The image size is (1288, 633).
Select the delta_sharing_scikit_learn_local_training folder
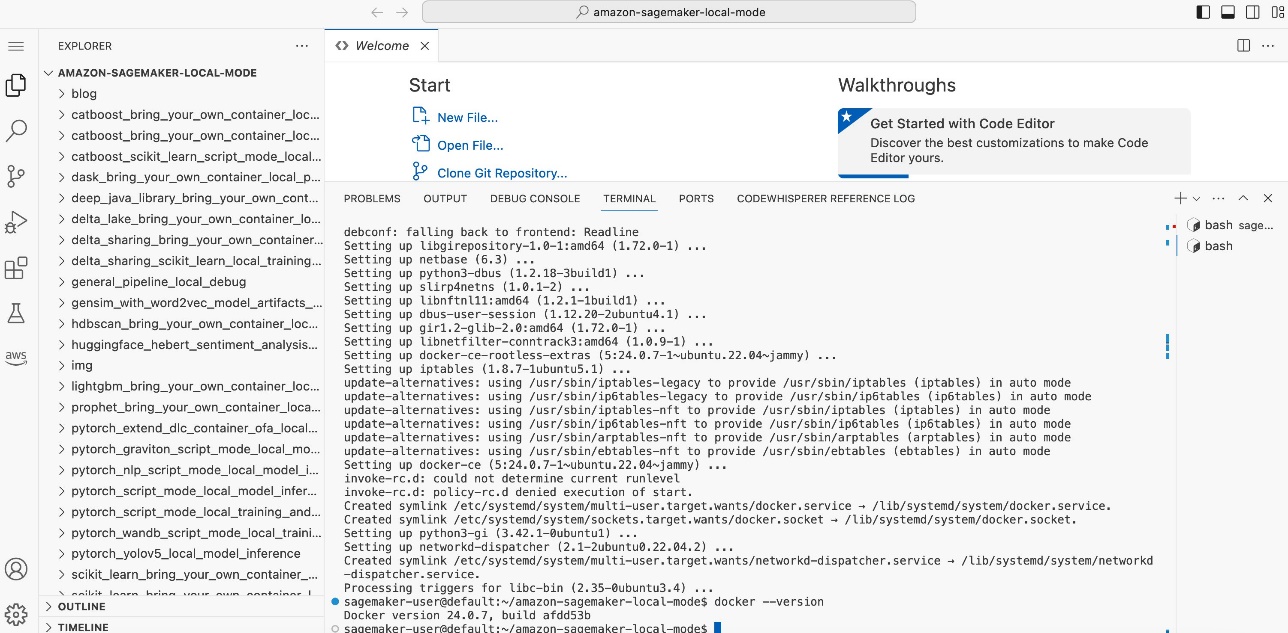182,261
